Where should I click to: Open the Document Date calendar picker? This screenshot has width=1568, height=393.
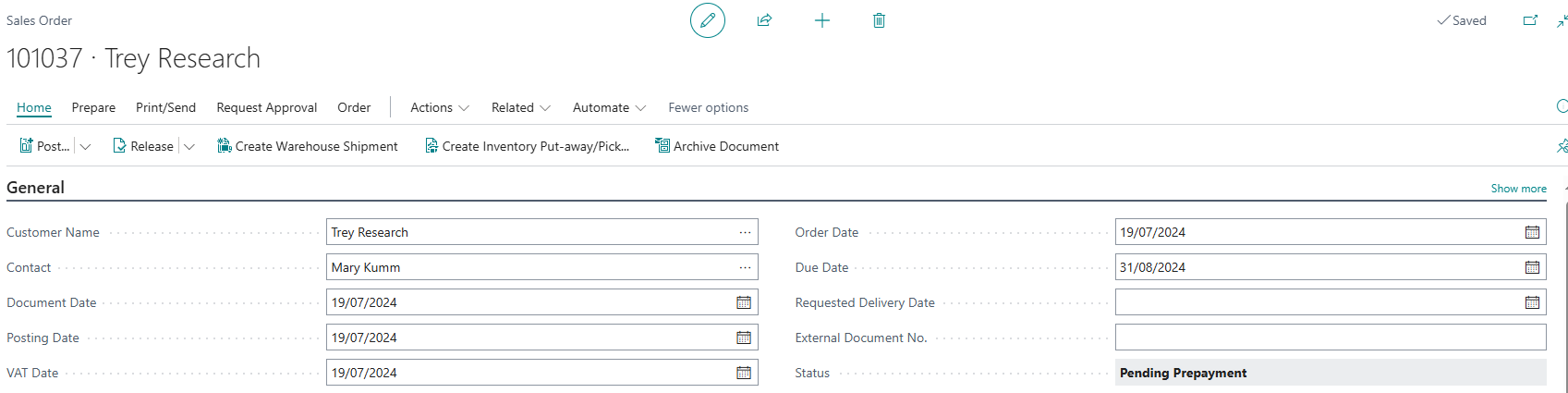click(x=744, y=302)
